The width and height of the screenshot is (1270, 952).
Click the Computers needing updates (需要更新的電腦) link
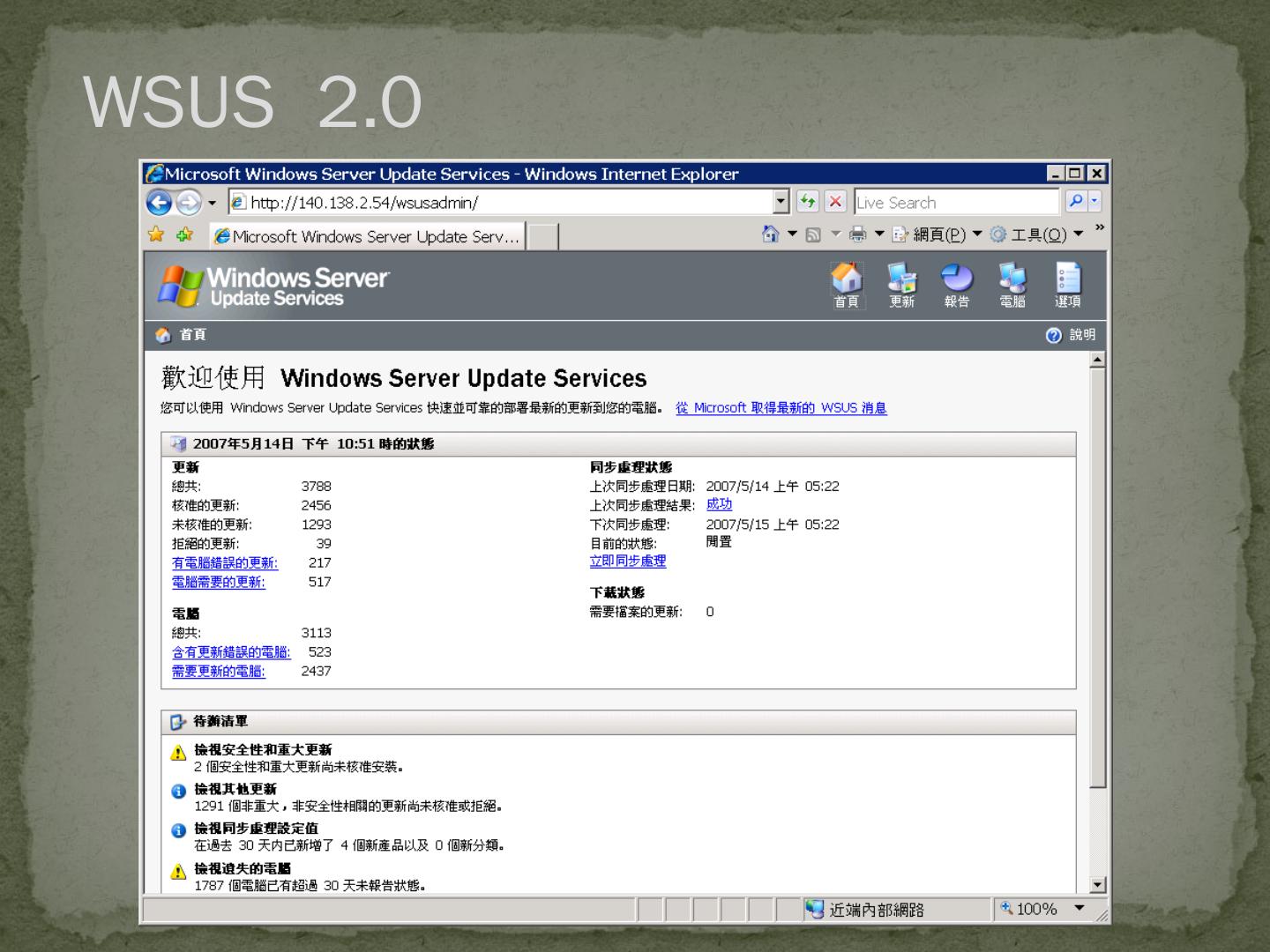click(218, 672)
